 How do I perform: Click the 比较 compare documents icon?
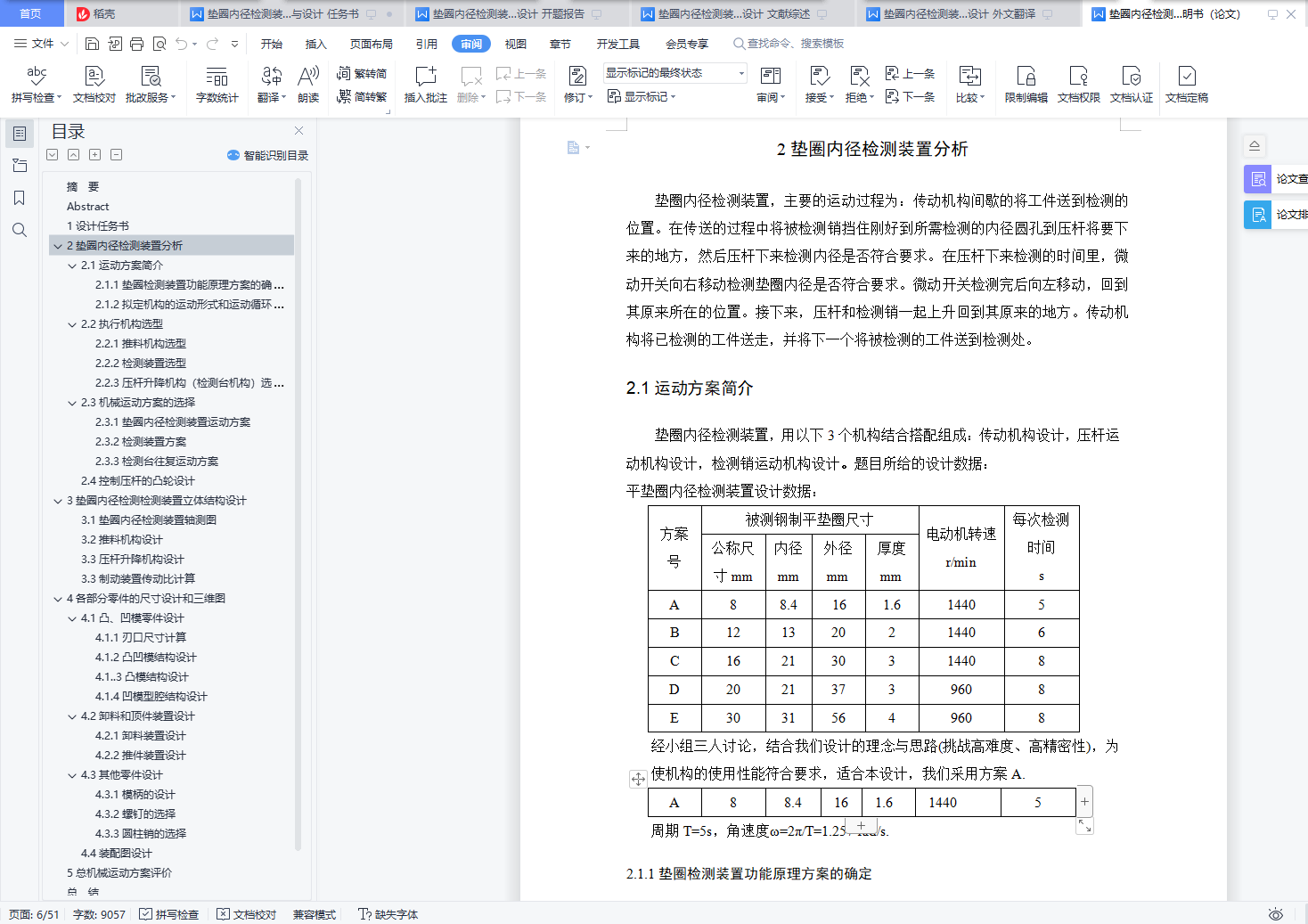[x=969, y=77]
